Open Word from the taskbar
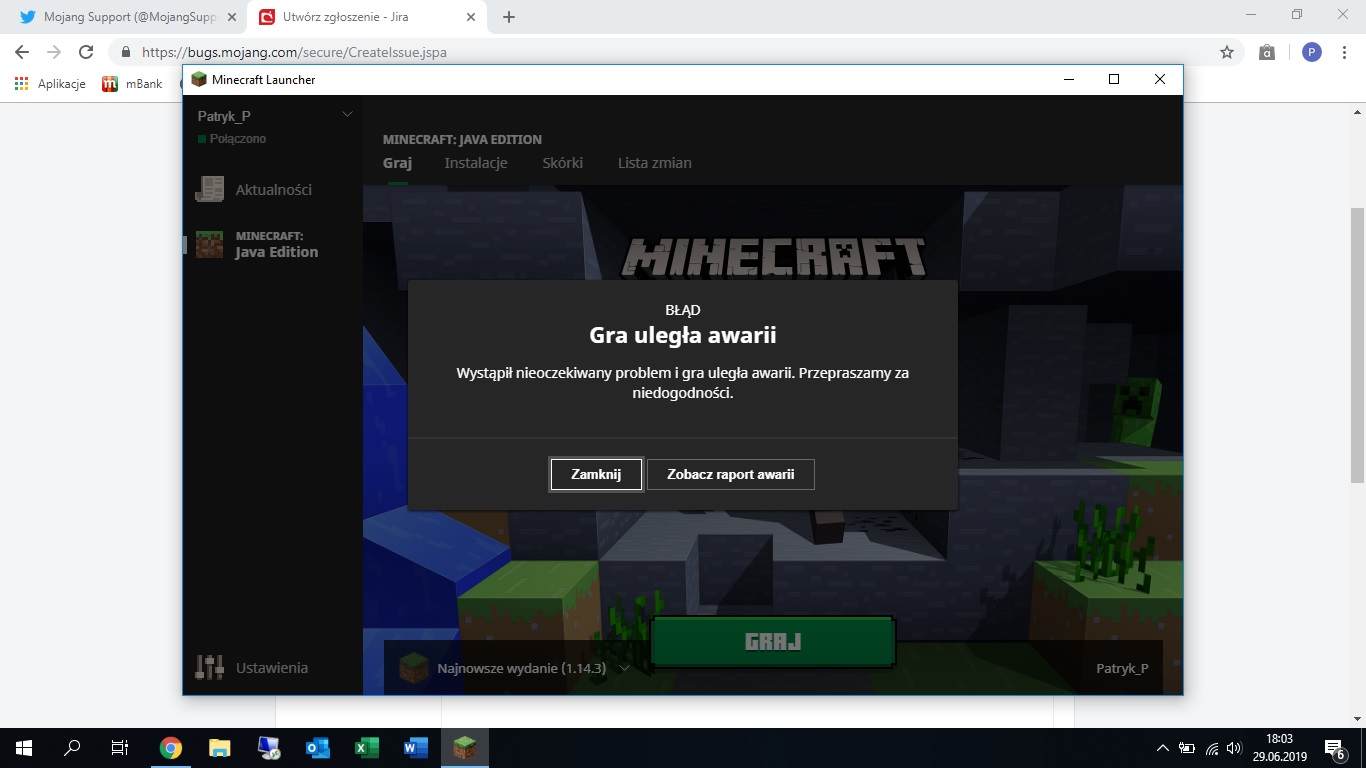This screenshot has height=768, width=1366. pyautogui.click(x=416, y=748)
